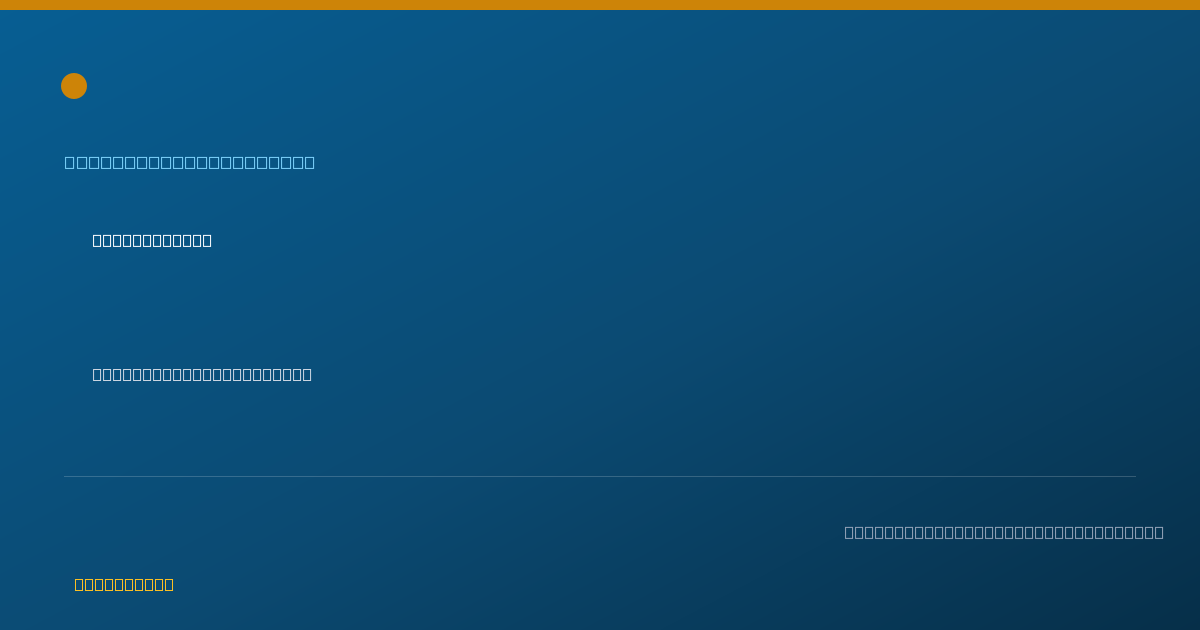Select the light-blue heading text line
Image resolution: width=1200 pixels, height=630 pixels.
coord(190,162)
